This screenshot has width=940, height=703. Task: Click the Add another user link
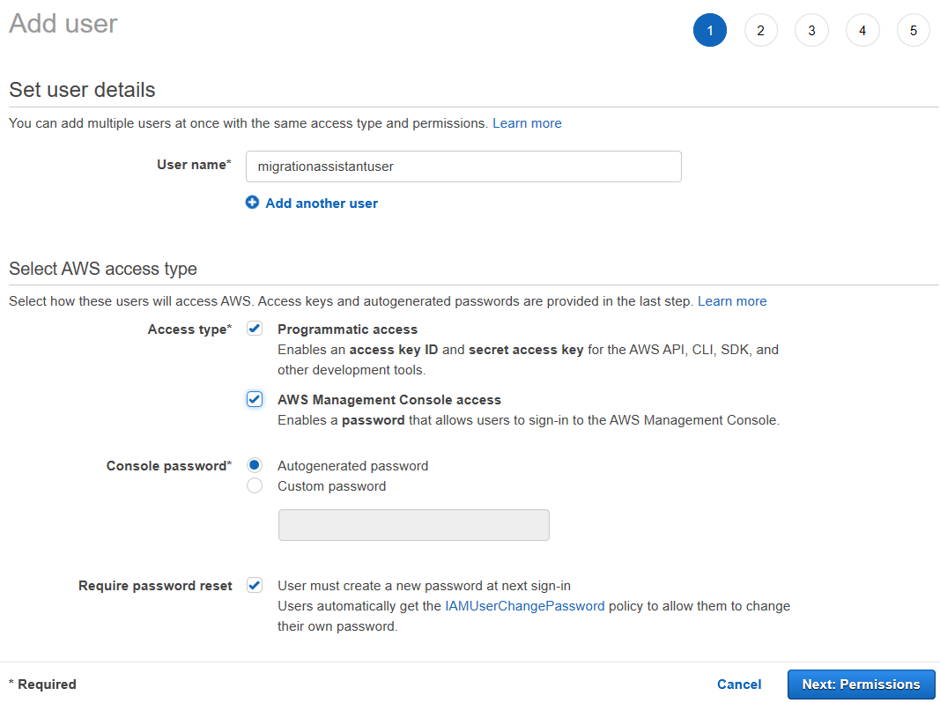(320, 203)
